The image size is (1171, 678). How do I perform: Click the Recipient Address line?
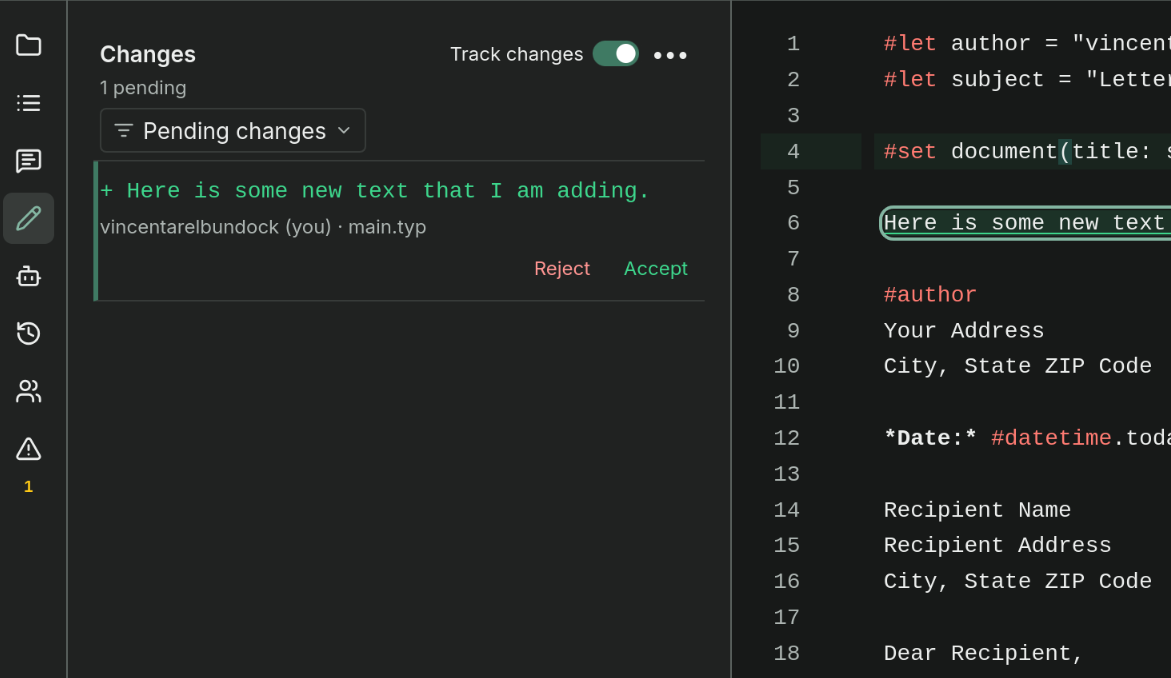click(997, 546)
